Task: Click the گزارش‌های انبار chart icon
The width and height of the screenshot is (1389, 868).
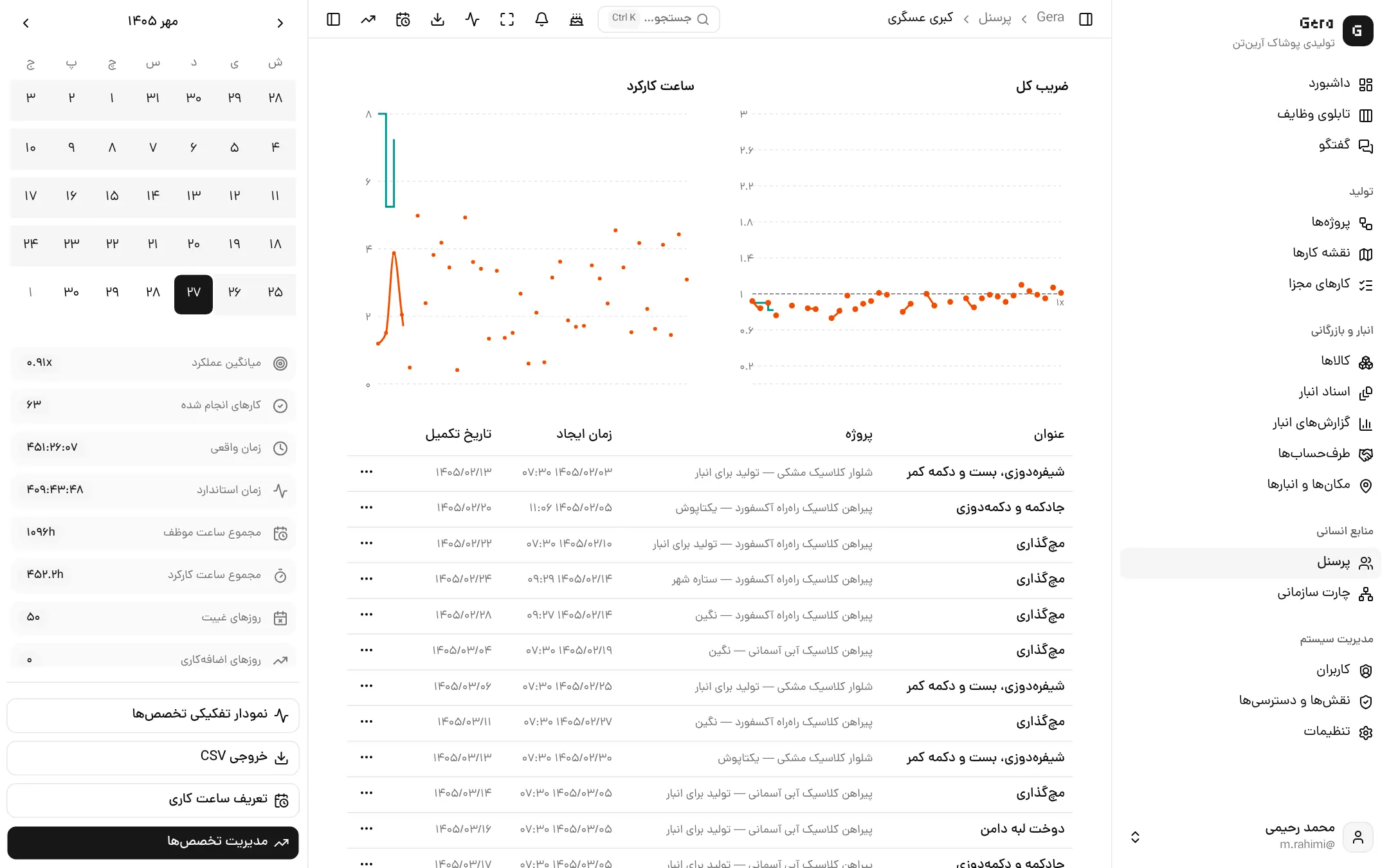Action: (x=1366, y=424)
